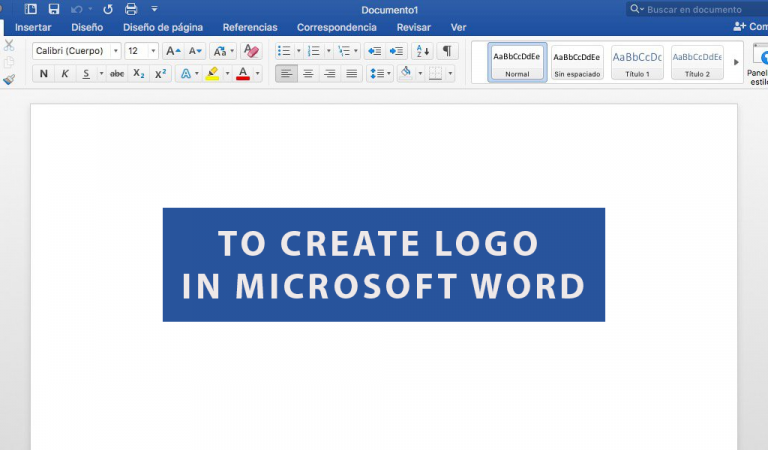This screenshot has height=450, width=768.
Task: Click the Decrease Indent icon
Action: pos(375,51)
